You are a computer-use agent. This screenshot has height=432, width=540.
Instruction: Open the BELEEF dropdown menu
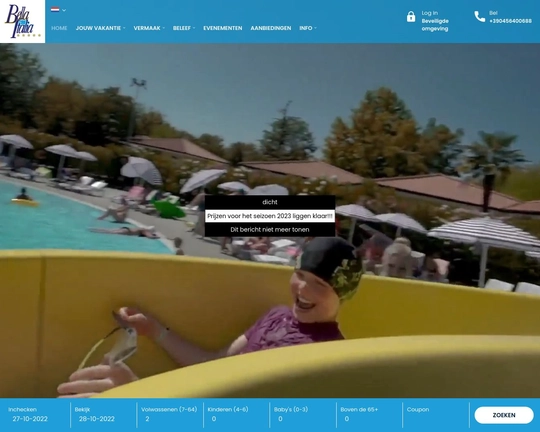pos(184,28)
